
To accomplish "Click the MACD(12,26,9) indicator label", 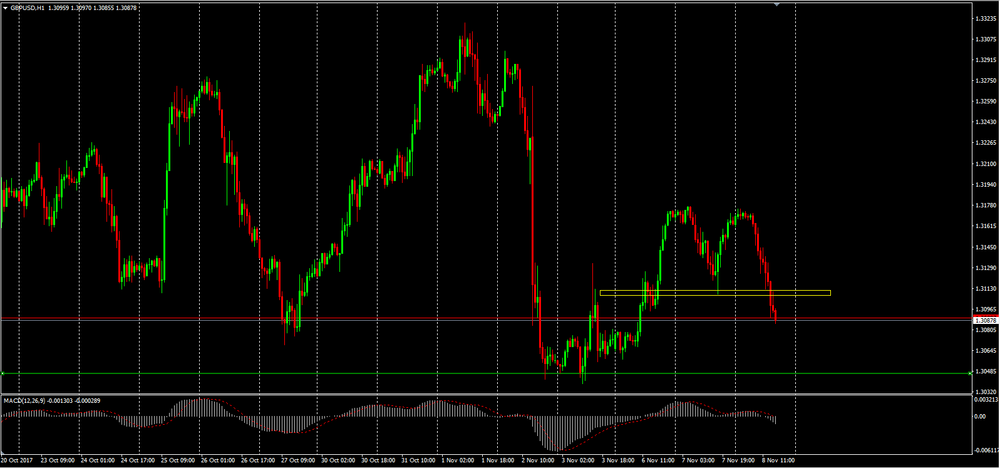I will coord(24,400).
